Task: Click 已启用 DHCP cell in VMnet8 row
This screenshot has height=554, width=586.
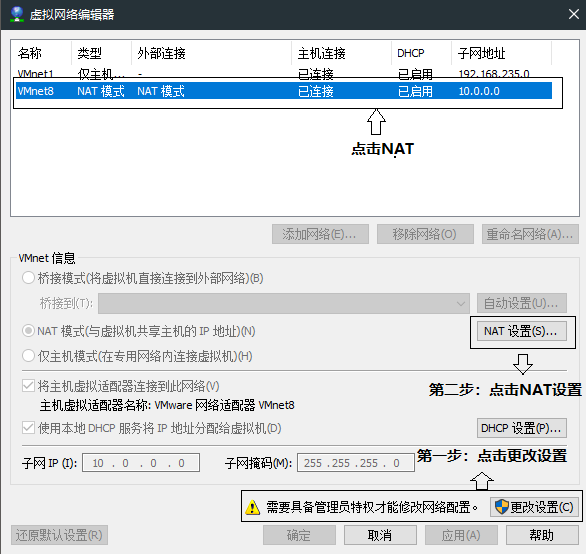Action: pyautogui.click(x=415, y=91)
